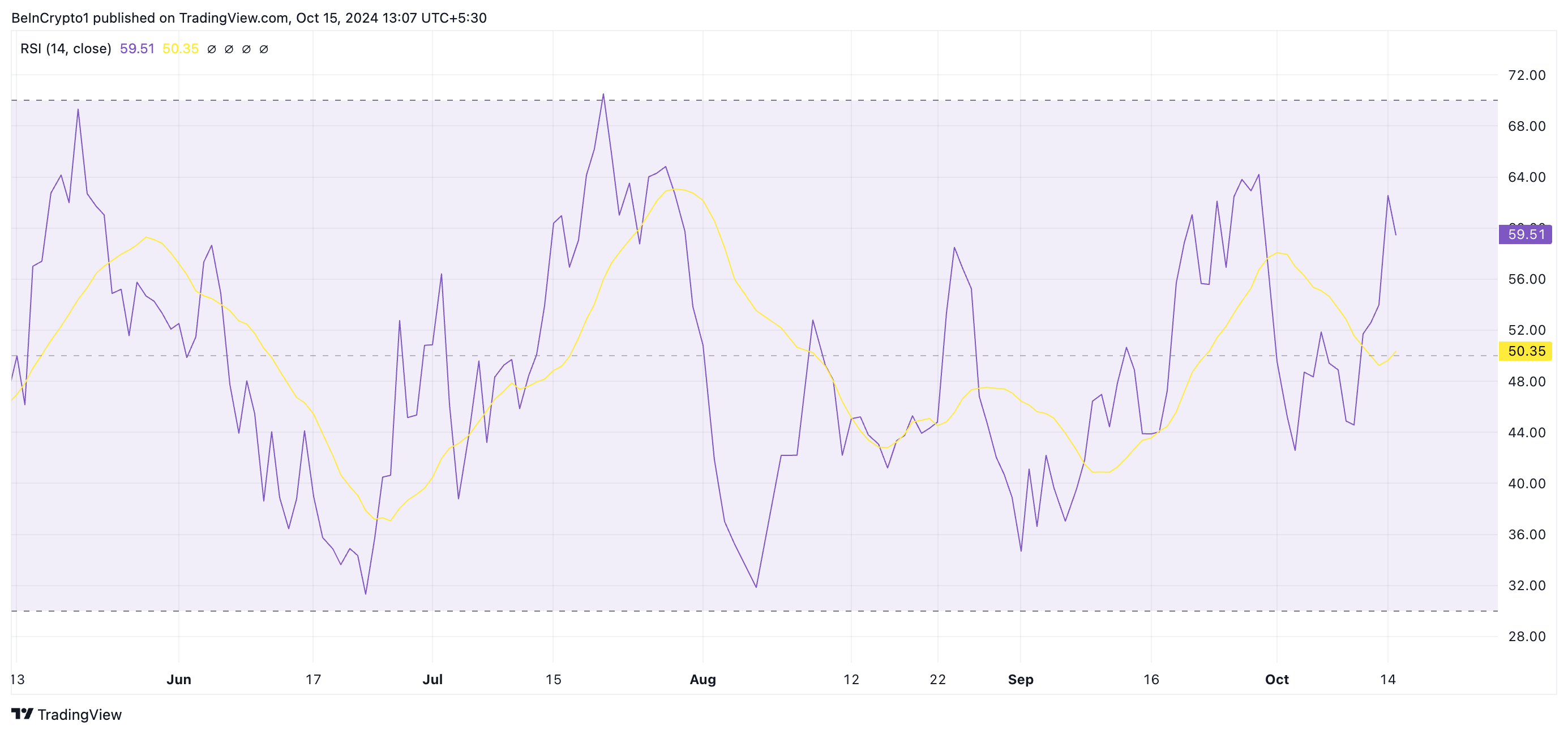Click the fourth empty-value symbol in RSI legend

pos(264,49)
